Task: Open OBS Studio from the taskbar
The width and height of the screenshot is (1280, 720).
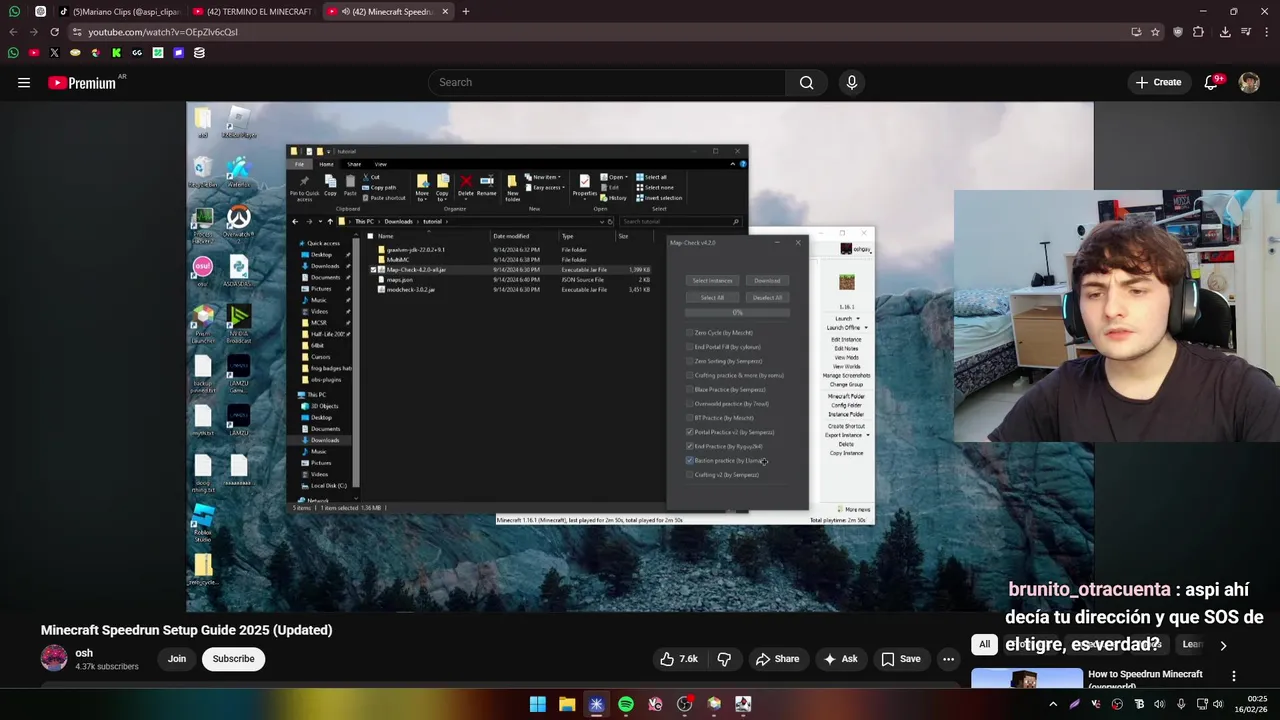Action: point(684,704)
